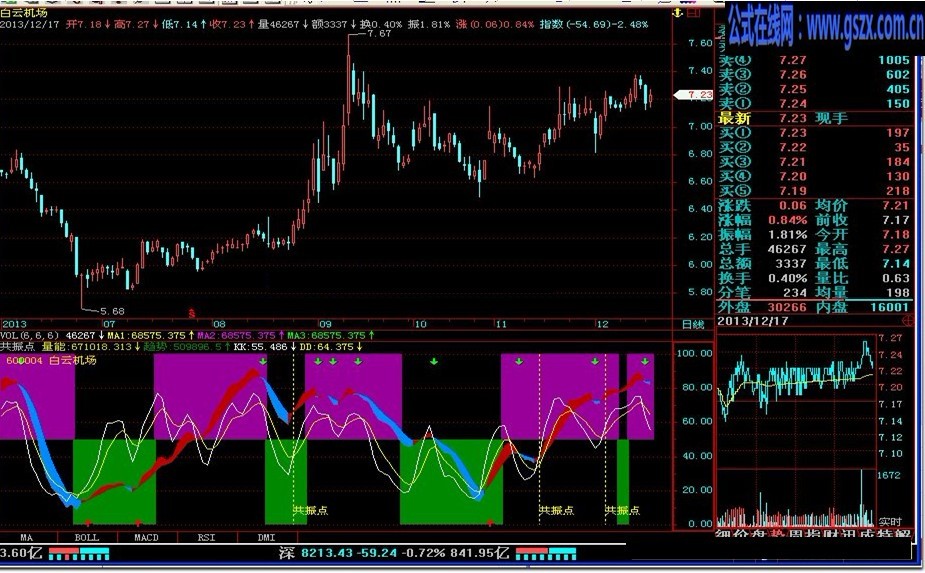This screenshot has height=573, width=925.
Task: Click the 09 month marker on the time axis
Action: (x=326, y=324)
